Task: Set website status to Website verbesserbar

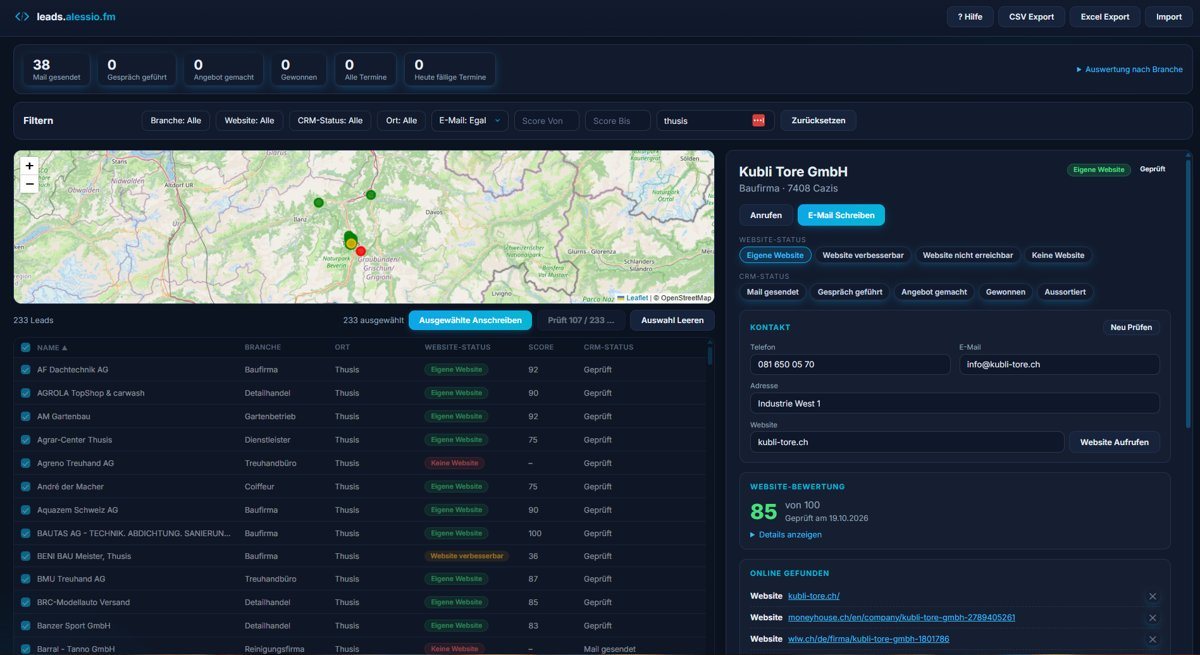Action: tap(863, 255)
